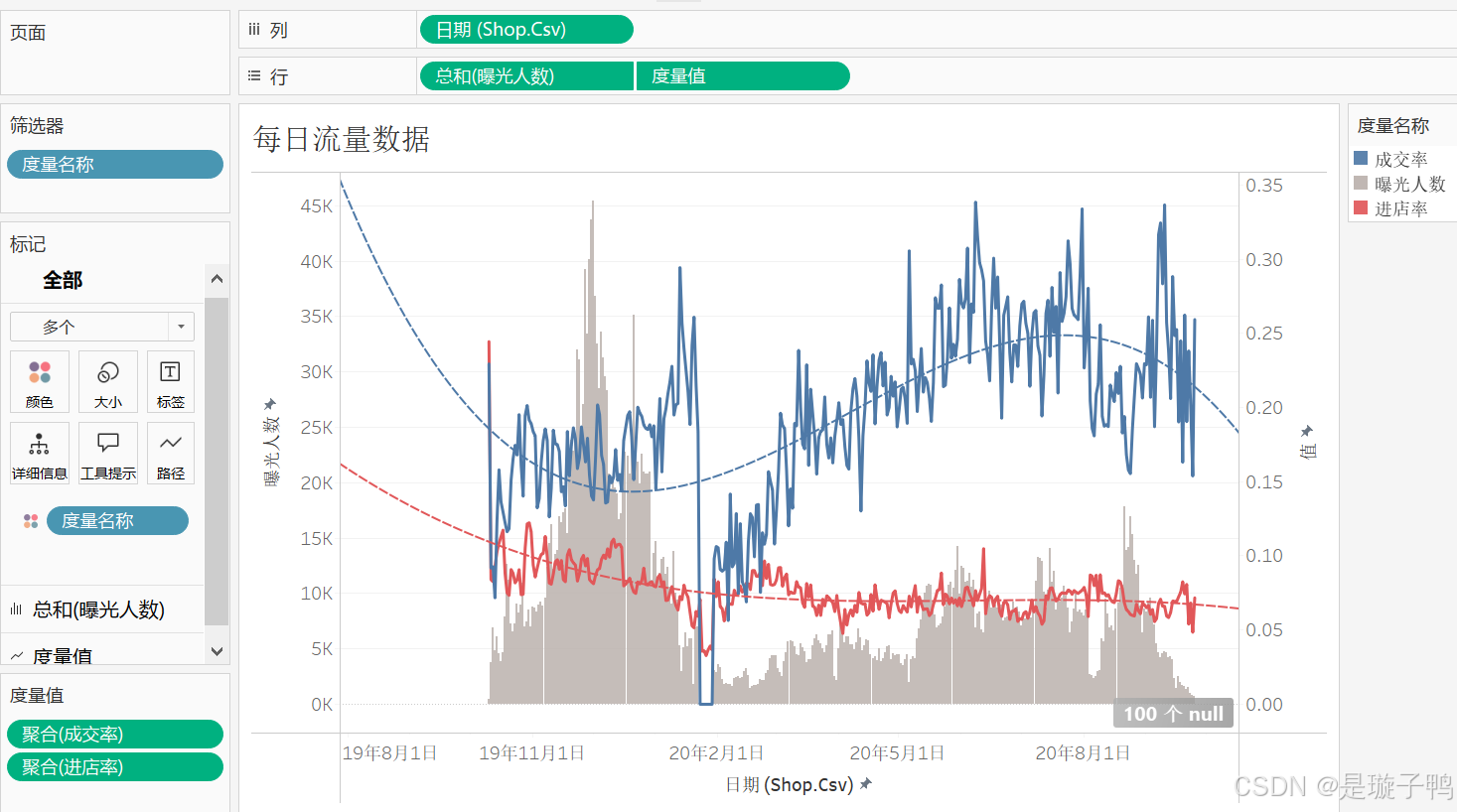Click the chart title 每日流量数据

(x=342, y=139)
